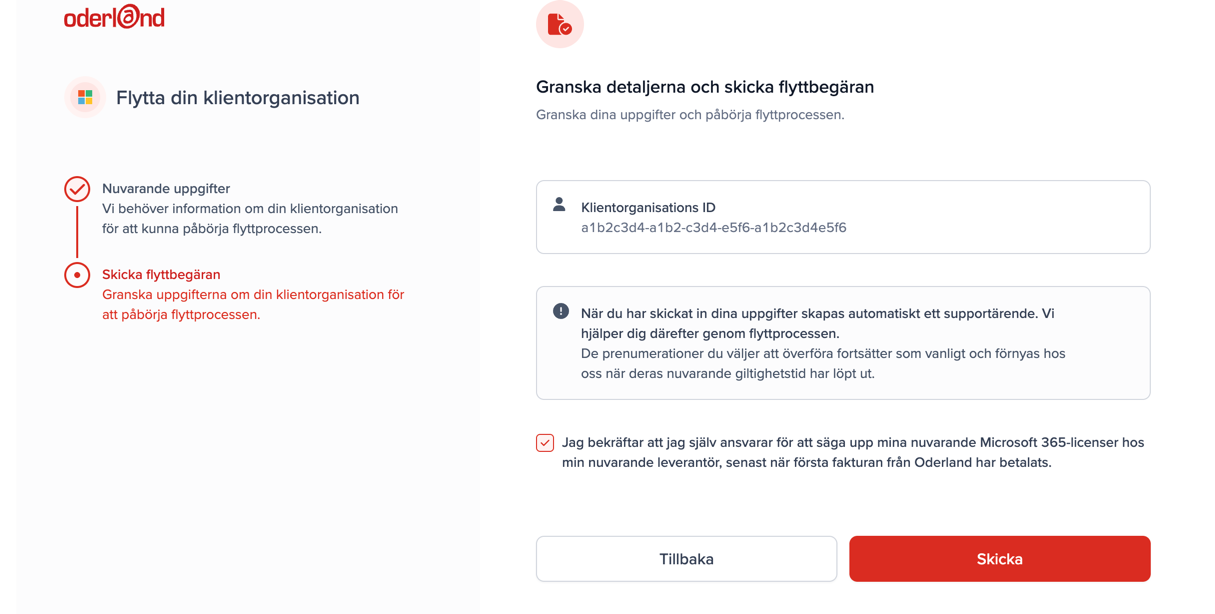Click the confirmation text about Microsoft 365-licenser
The image size is (1215, 614).
(x=852, y=452)
